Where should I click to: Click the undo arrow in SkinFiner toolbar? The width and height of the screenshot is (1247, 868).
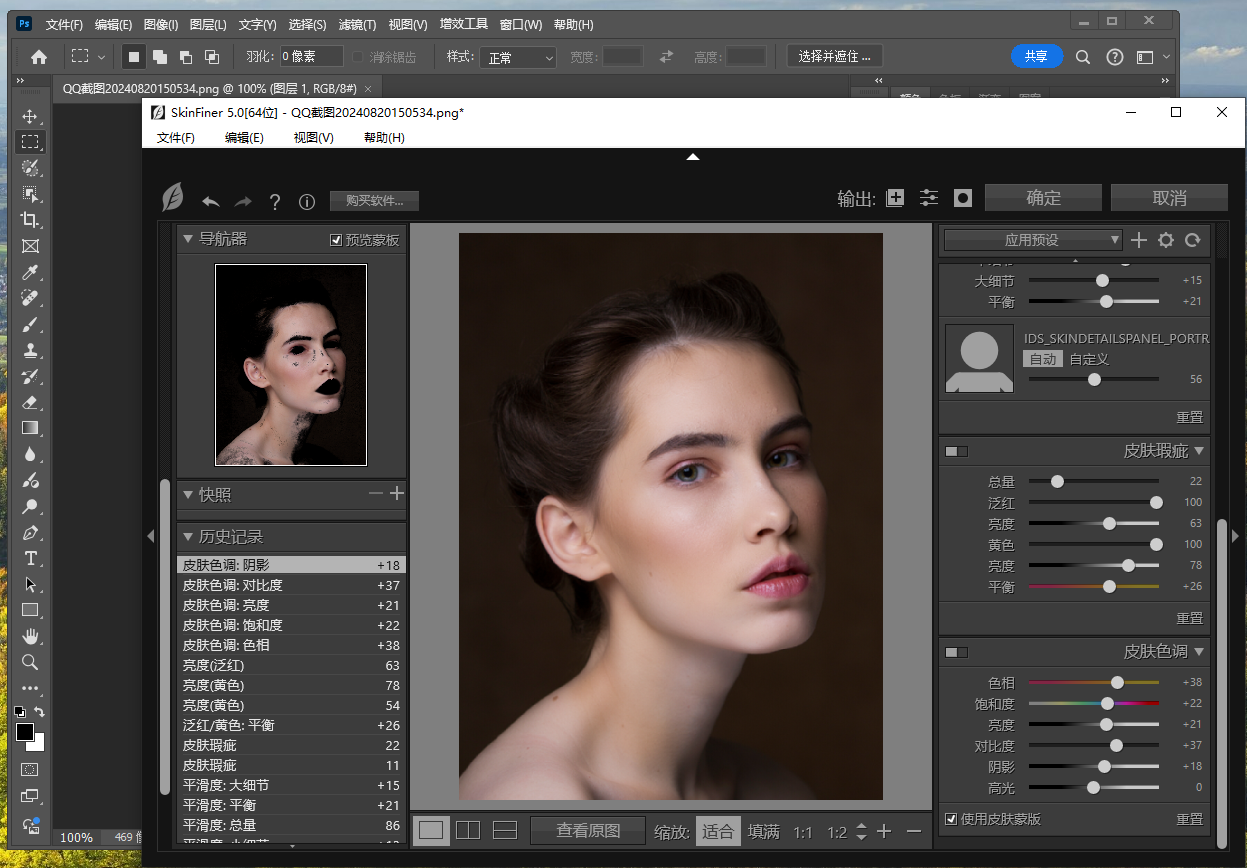(x=210, y=201)
